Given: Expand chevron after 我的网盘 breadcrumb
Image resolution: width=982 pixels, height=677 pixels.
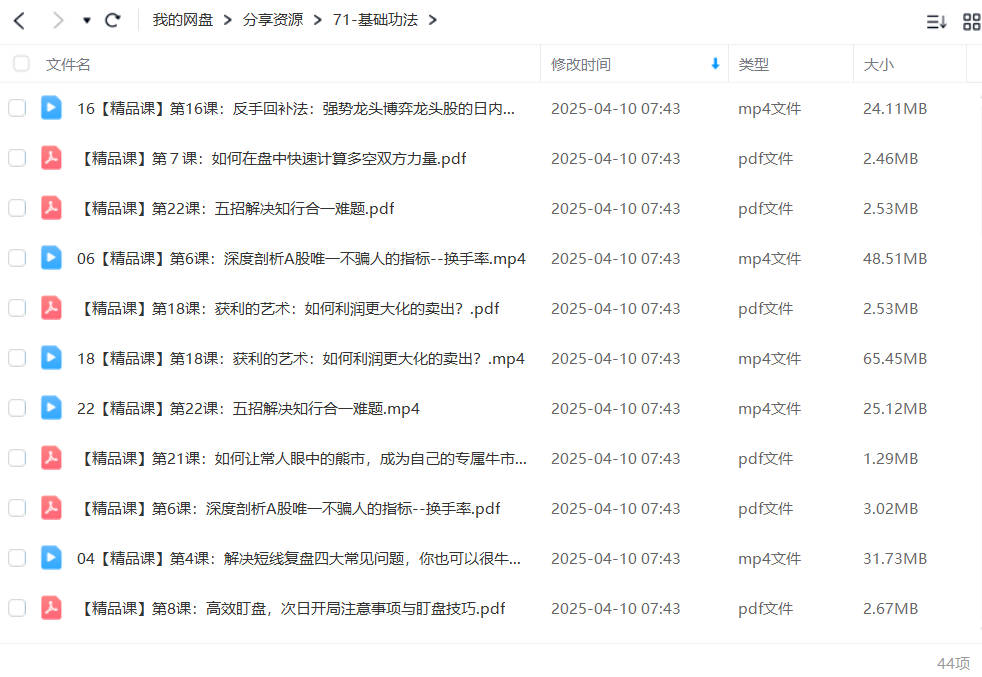Looking at the screenshot, I should click(227, 21).
